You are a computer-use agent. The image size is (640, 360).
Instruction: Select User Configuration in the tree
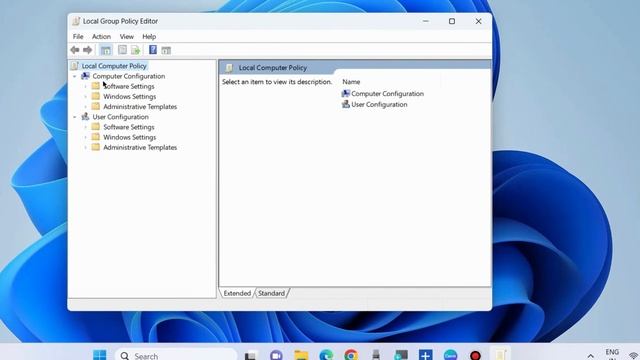120,117
